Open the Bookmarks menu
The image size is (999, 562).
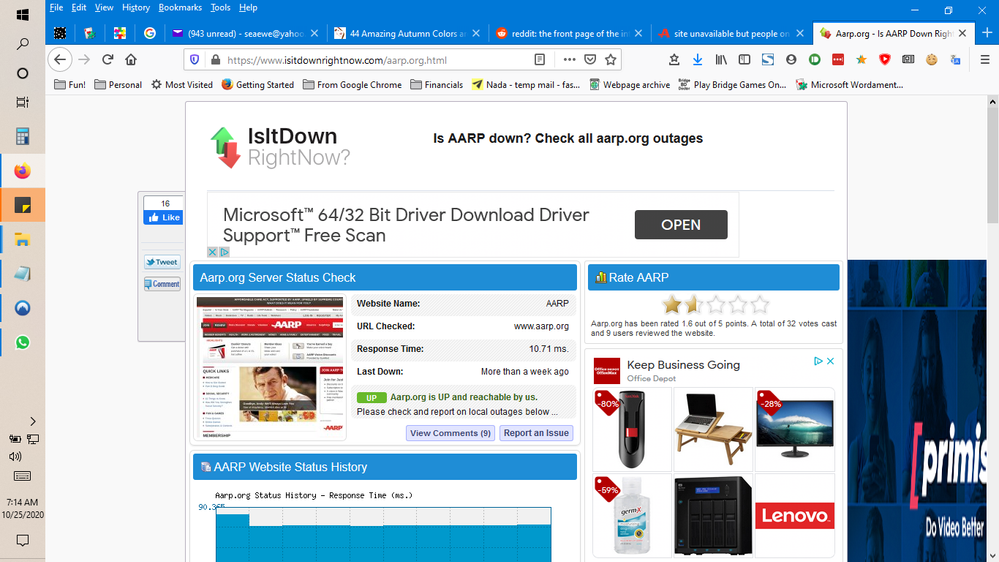(x=180, y=8)
